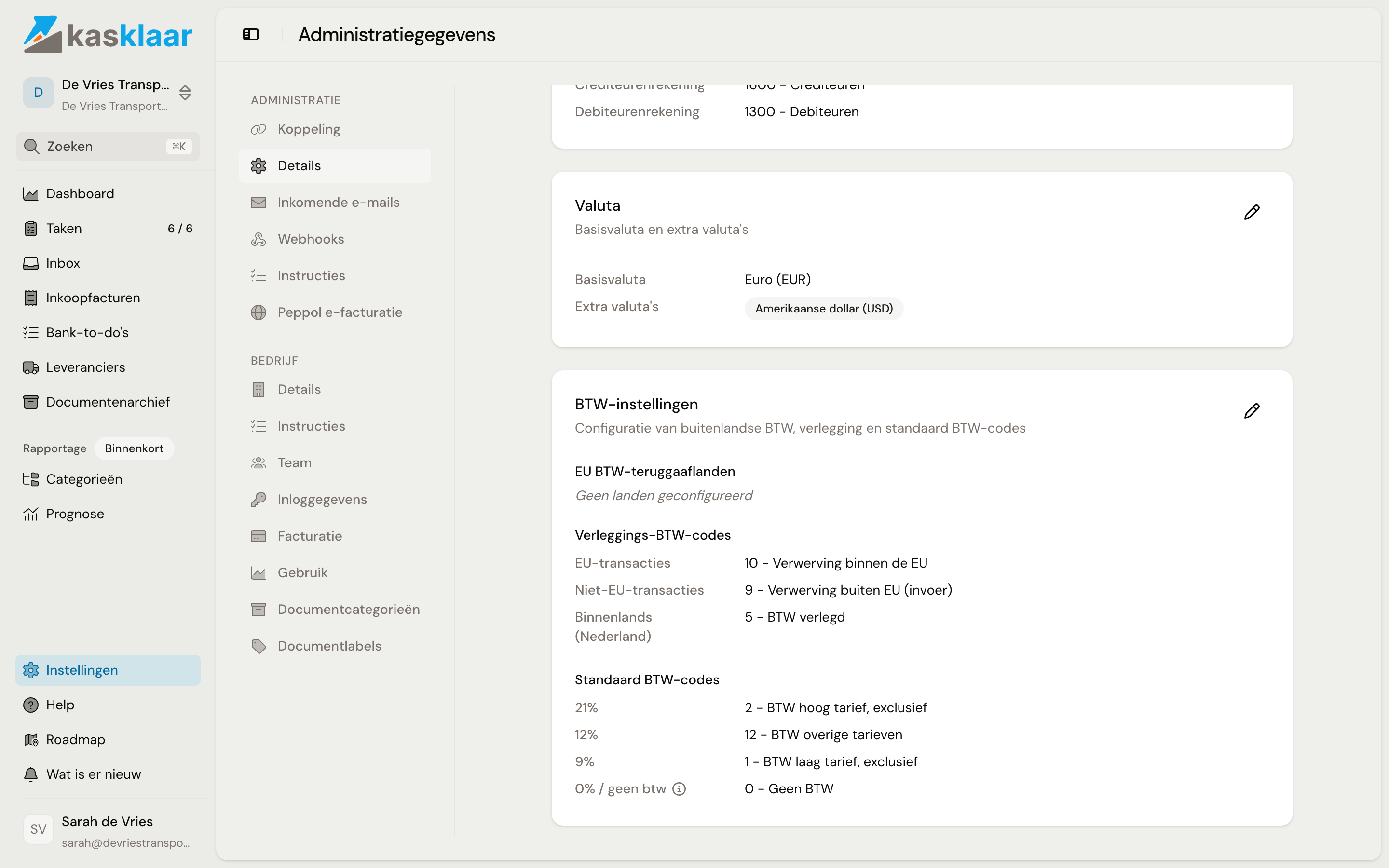Open Inkomende e-mails settings
The height and width of the screenshot is (868, 1389).
335,203
